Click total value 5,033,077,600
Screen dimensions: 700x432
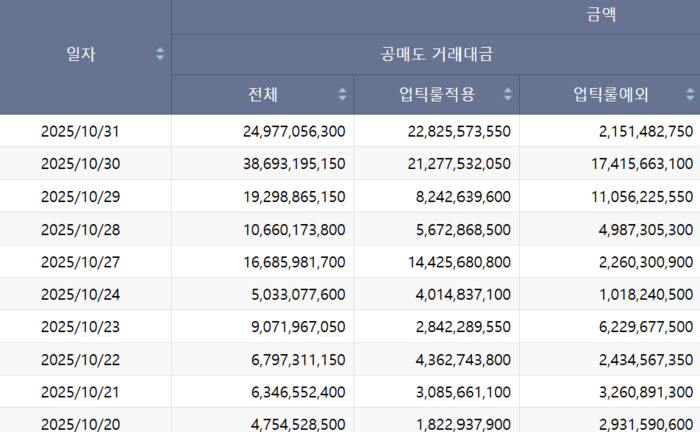point(298,295)
